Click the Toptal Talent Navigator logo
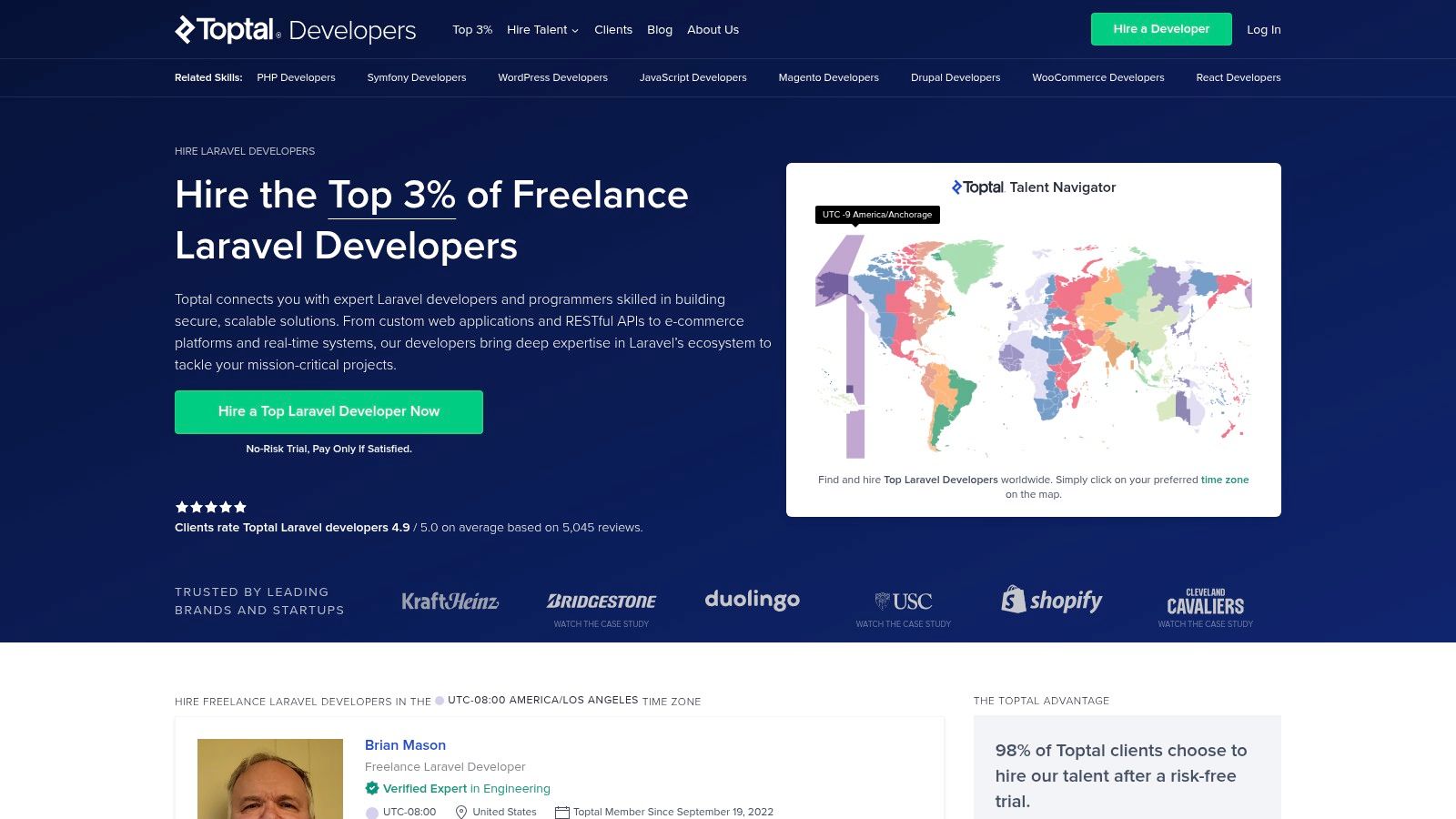 1033,187
